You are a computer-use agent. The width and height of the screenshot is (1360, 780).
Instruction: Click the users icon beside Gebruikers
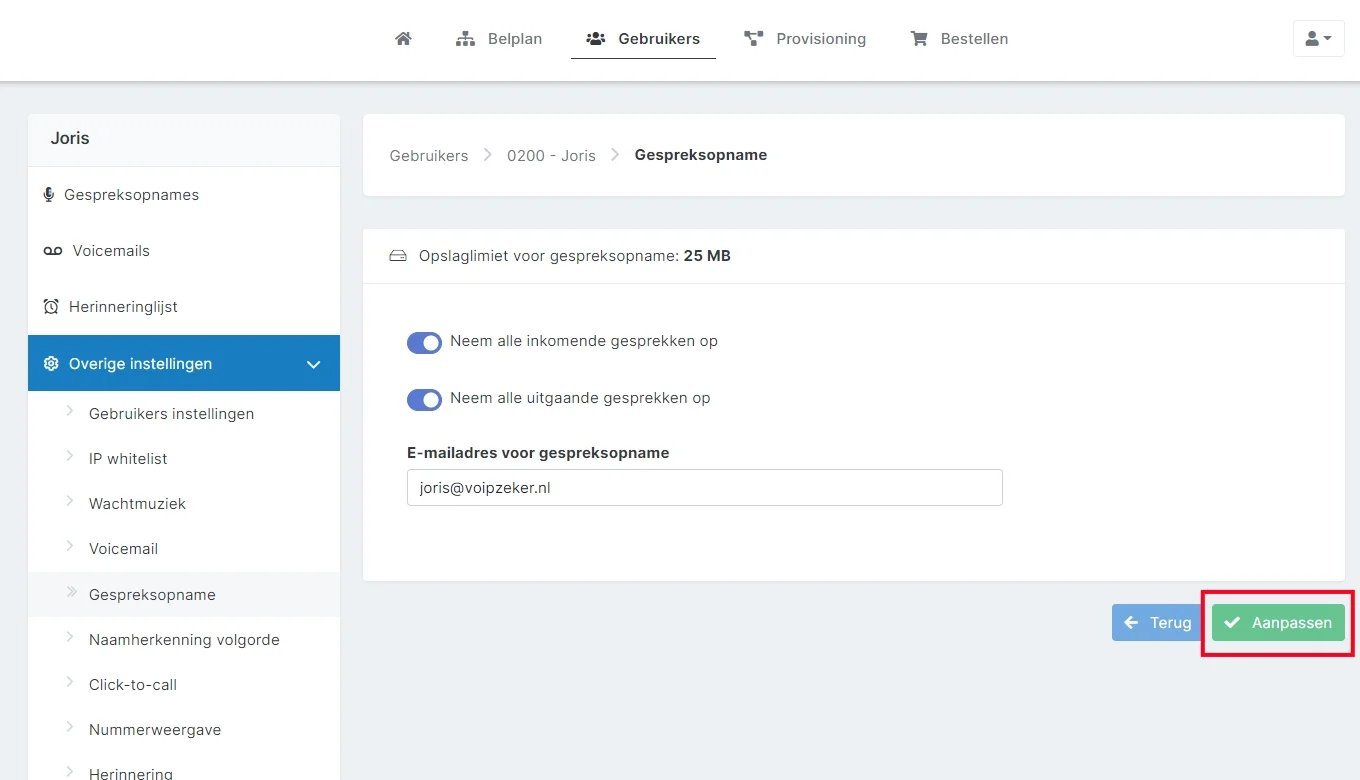click(596, 39)
